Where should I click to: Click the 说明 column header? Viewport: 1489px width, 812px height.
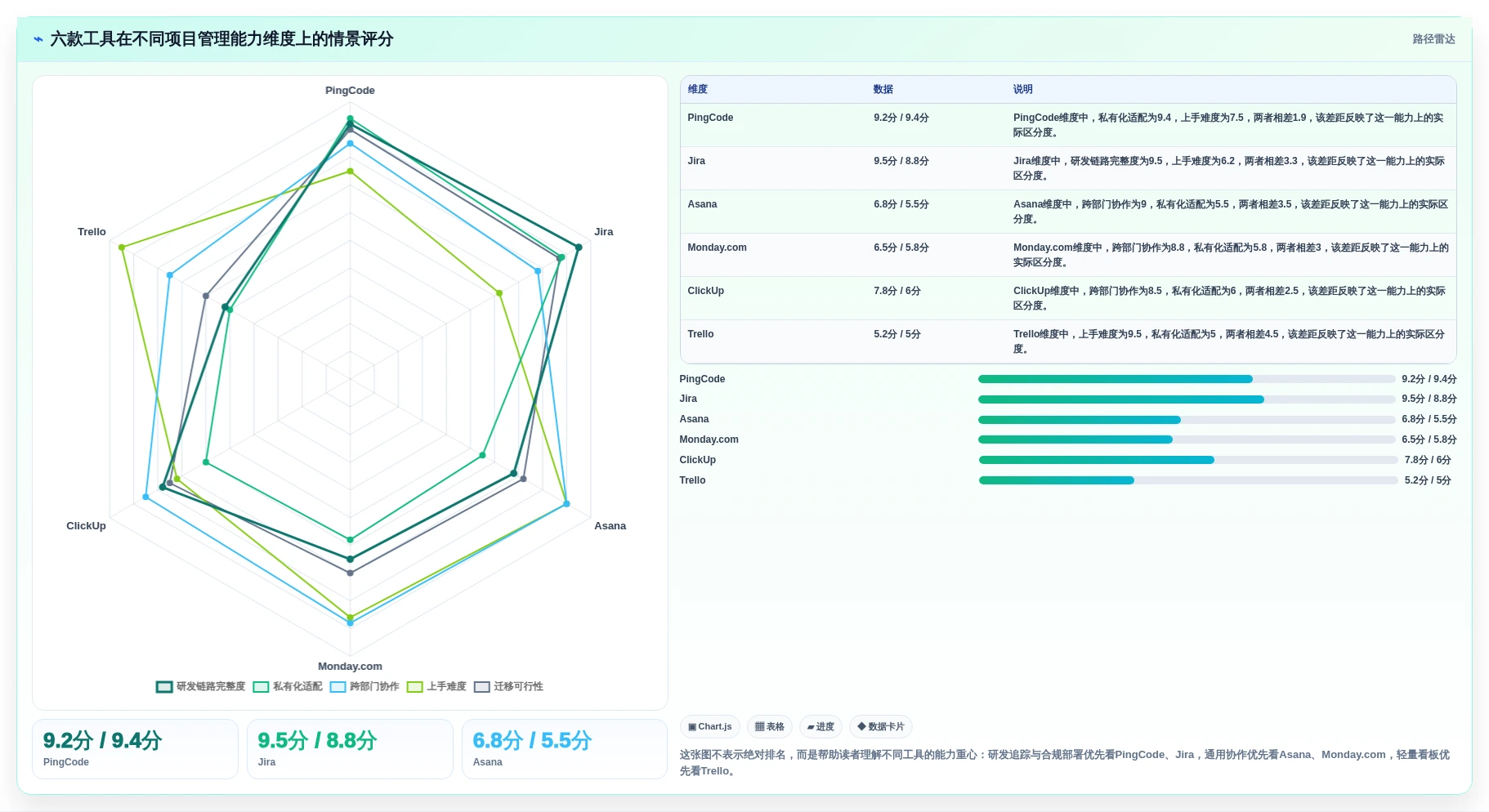(x=1022, y=89)
